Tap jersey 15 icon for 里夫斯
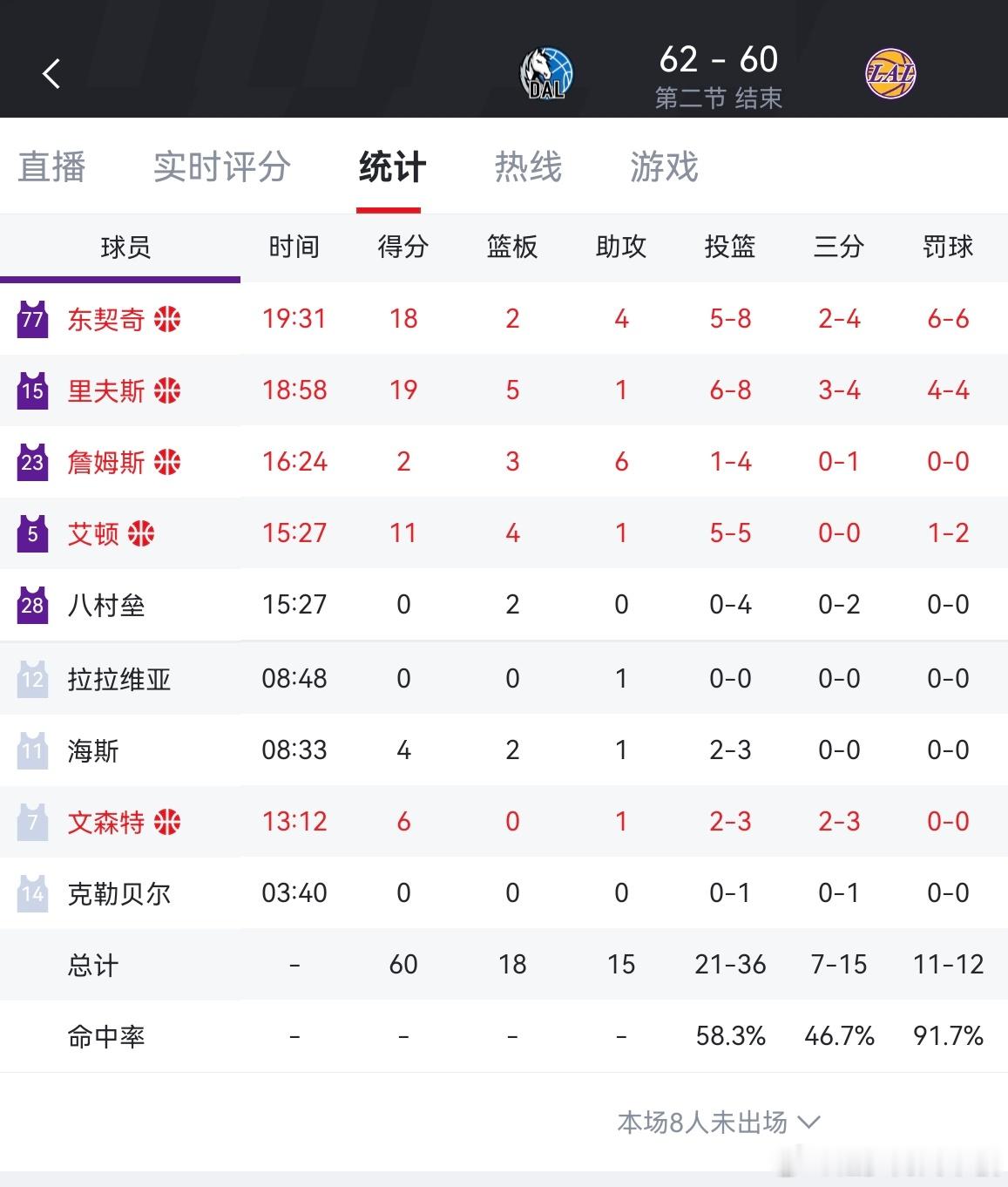The width and height of the screenshot is (1008, 1187). (32, 390)
